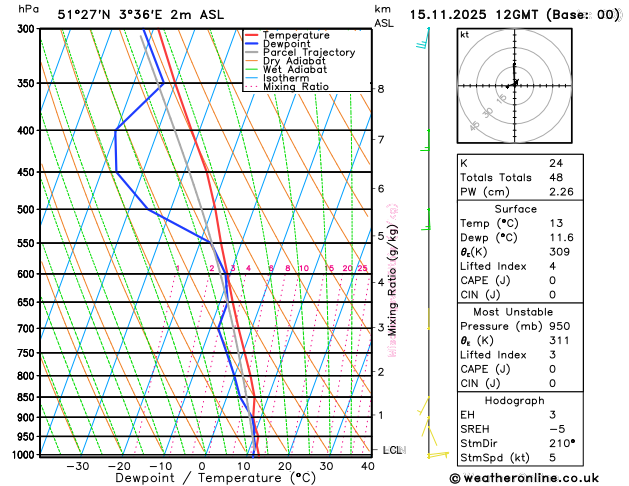Viewport: 629px width, 486px height.
Task: Click the blue Dewpoint legend line
Action: pos(252,44)
